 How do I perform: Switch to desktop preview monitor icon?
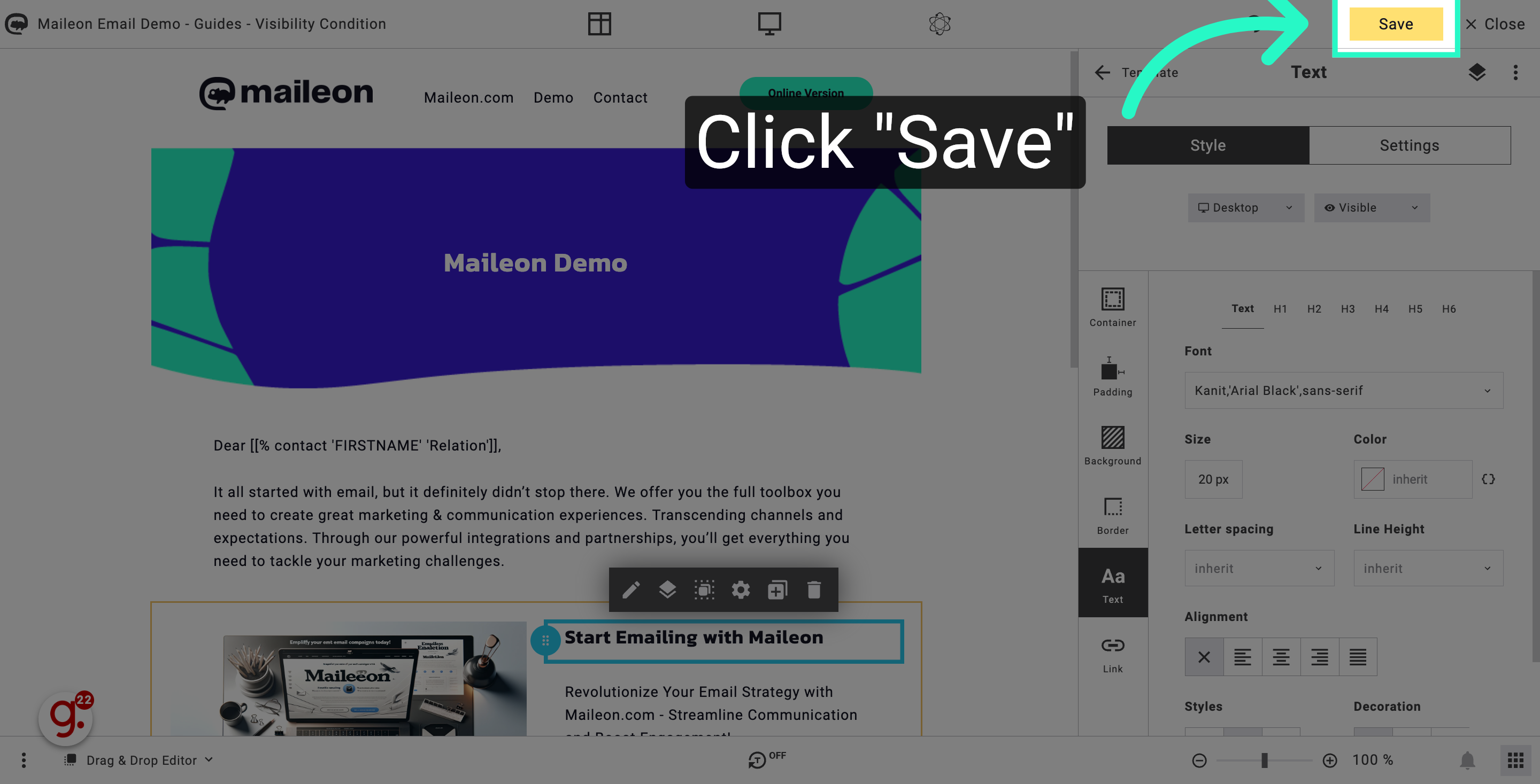click(x=769, y=24)
